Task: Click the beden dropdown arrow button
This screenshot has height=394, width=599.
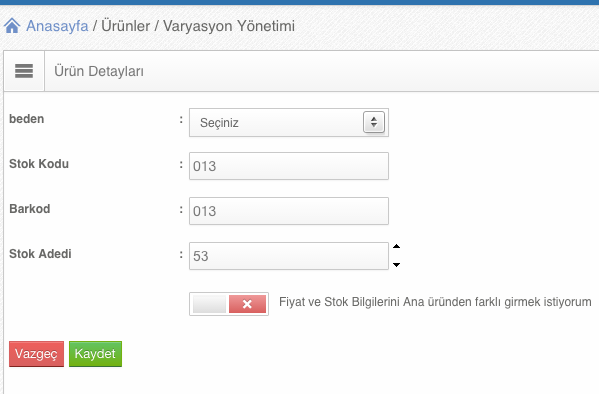Action: tap(374, 122)
